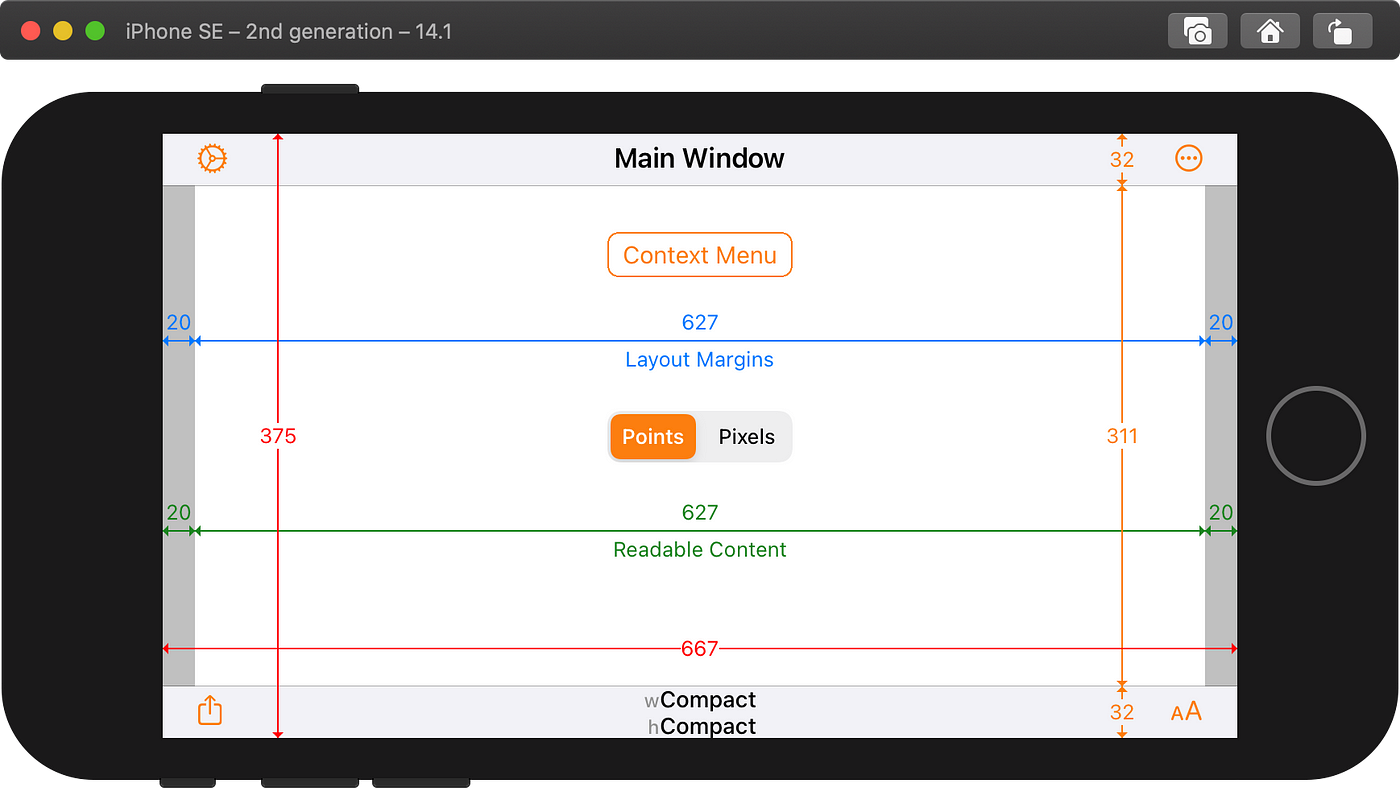The image size is (1400, 796).
Task: Select the Pixels segment
Action: pos(747,437)
